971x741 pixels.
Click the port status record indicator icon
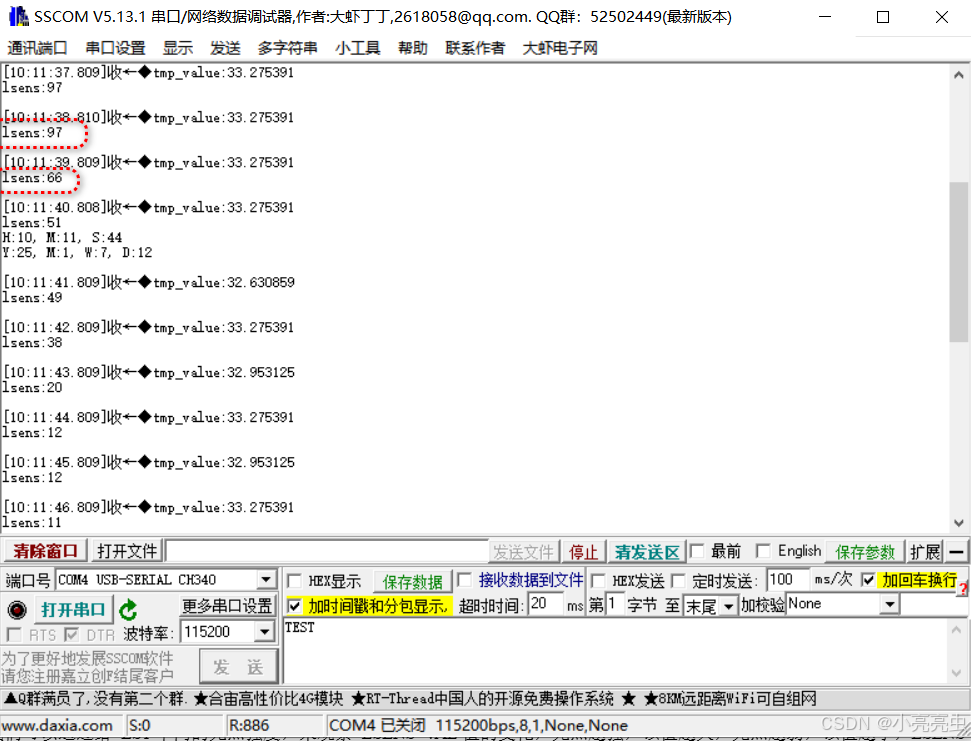point(17,610)
